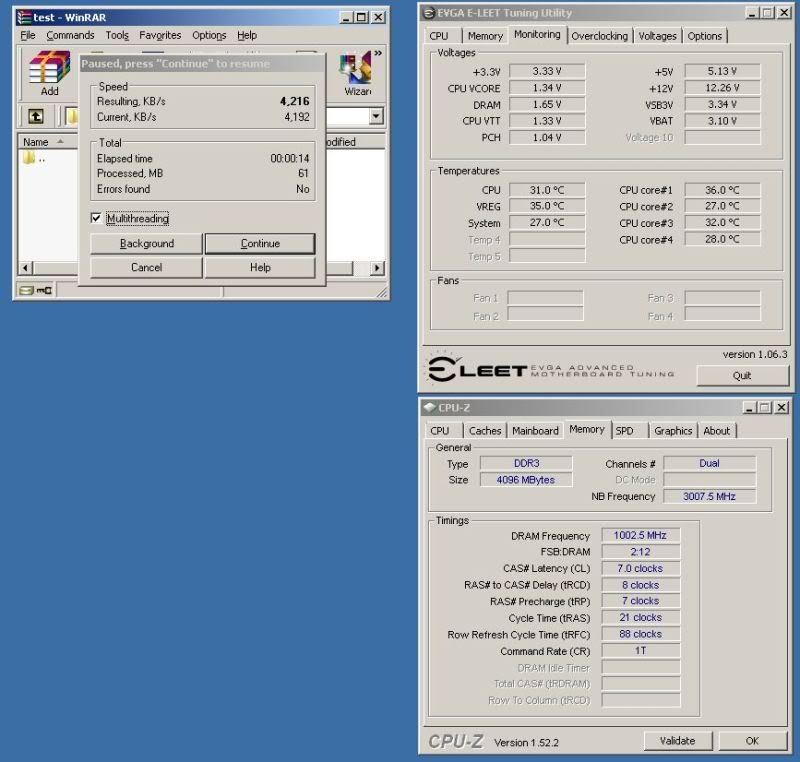Select the Monitoring tab in E-LEET
The width and height of the screenshot is (800, 762).
coord(537,35)
